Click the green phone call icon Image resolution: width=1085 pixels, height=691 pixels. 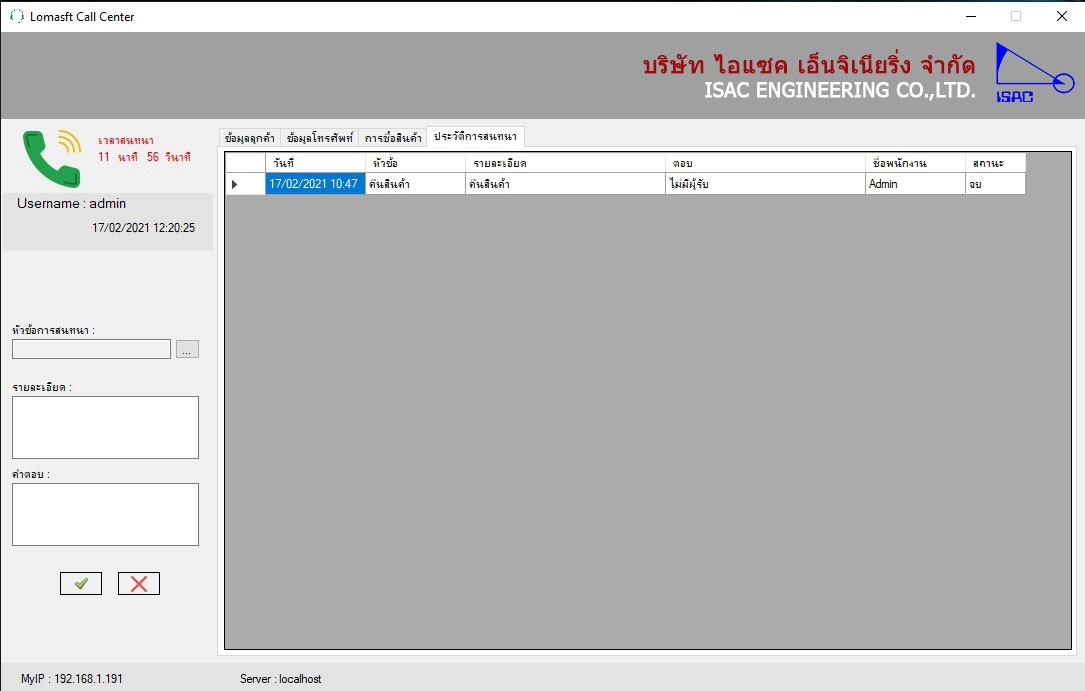point(52,157)
